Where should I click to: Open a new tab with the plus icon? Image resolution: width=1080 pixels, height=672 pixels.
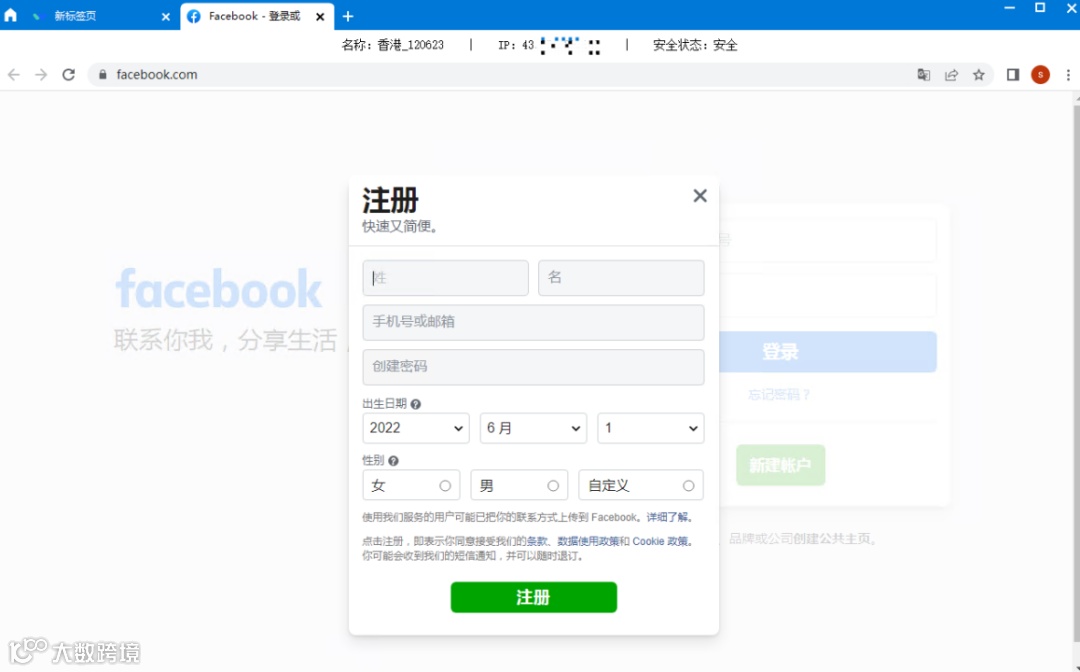pos(348,16)
